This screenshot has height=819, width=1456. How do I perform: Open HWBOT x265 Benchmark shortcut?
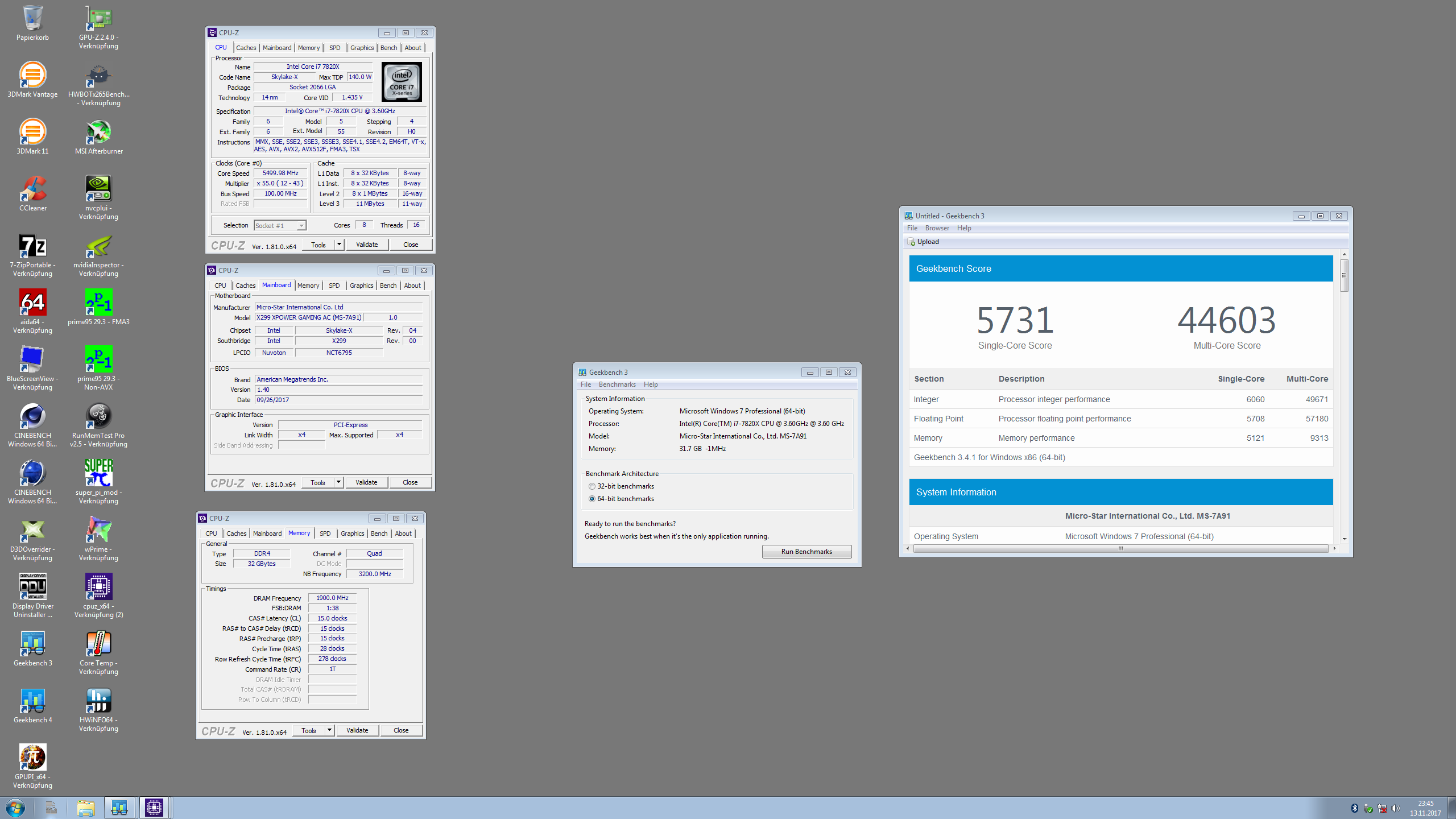tap(98, 84)
